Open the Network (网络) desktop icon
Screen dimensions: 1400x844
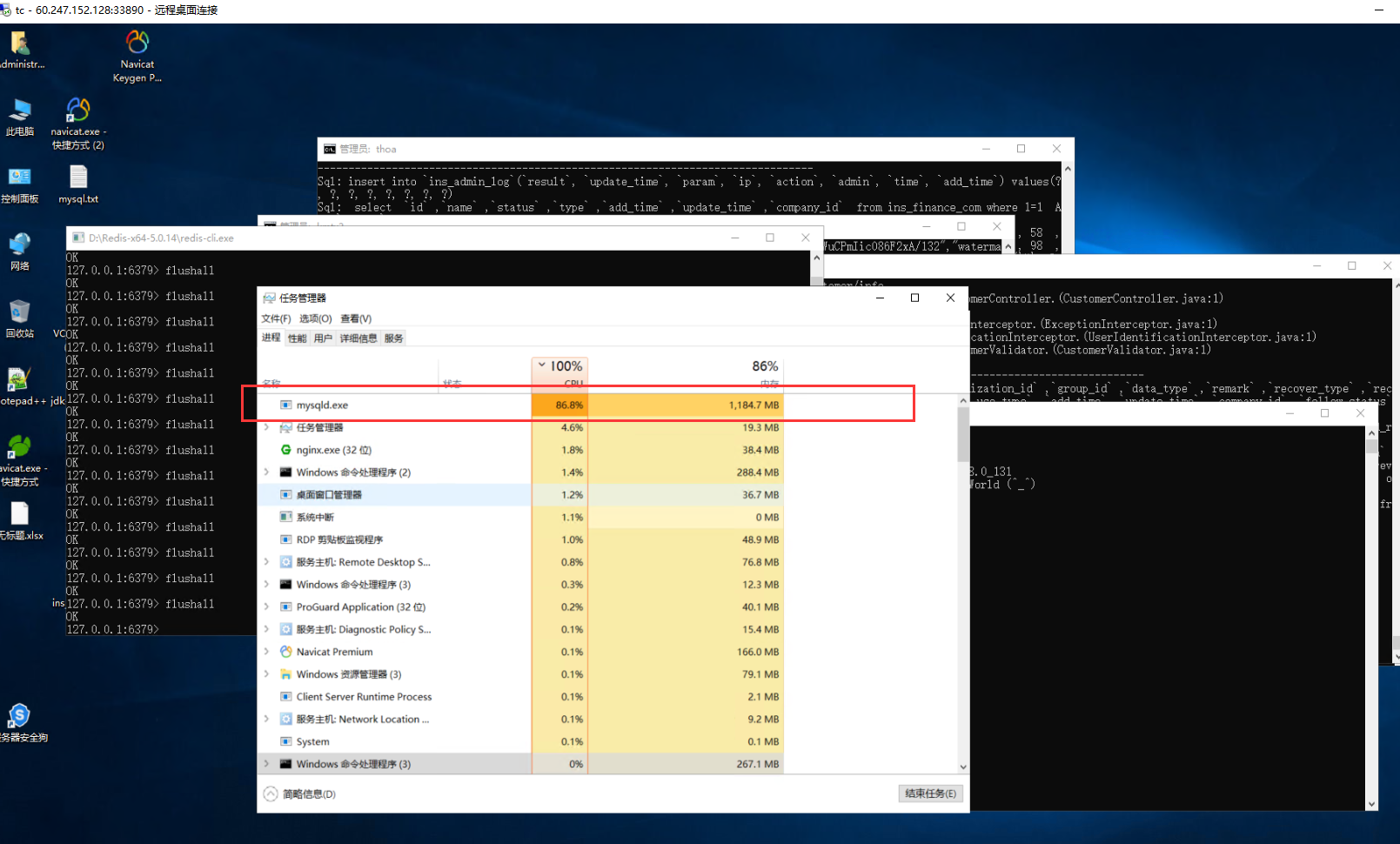point(19,245)
